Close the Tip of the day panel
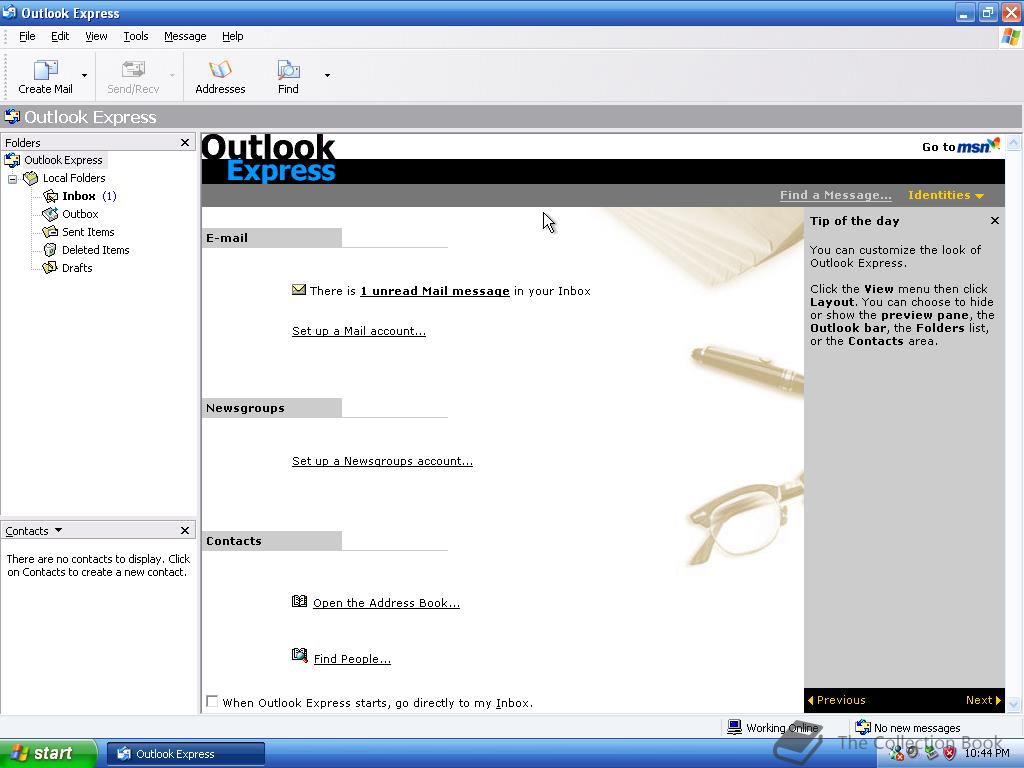The width and height of the screenshot is (1024, 768). [995, 221]
